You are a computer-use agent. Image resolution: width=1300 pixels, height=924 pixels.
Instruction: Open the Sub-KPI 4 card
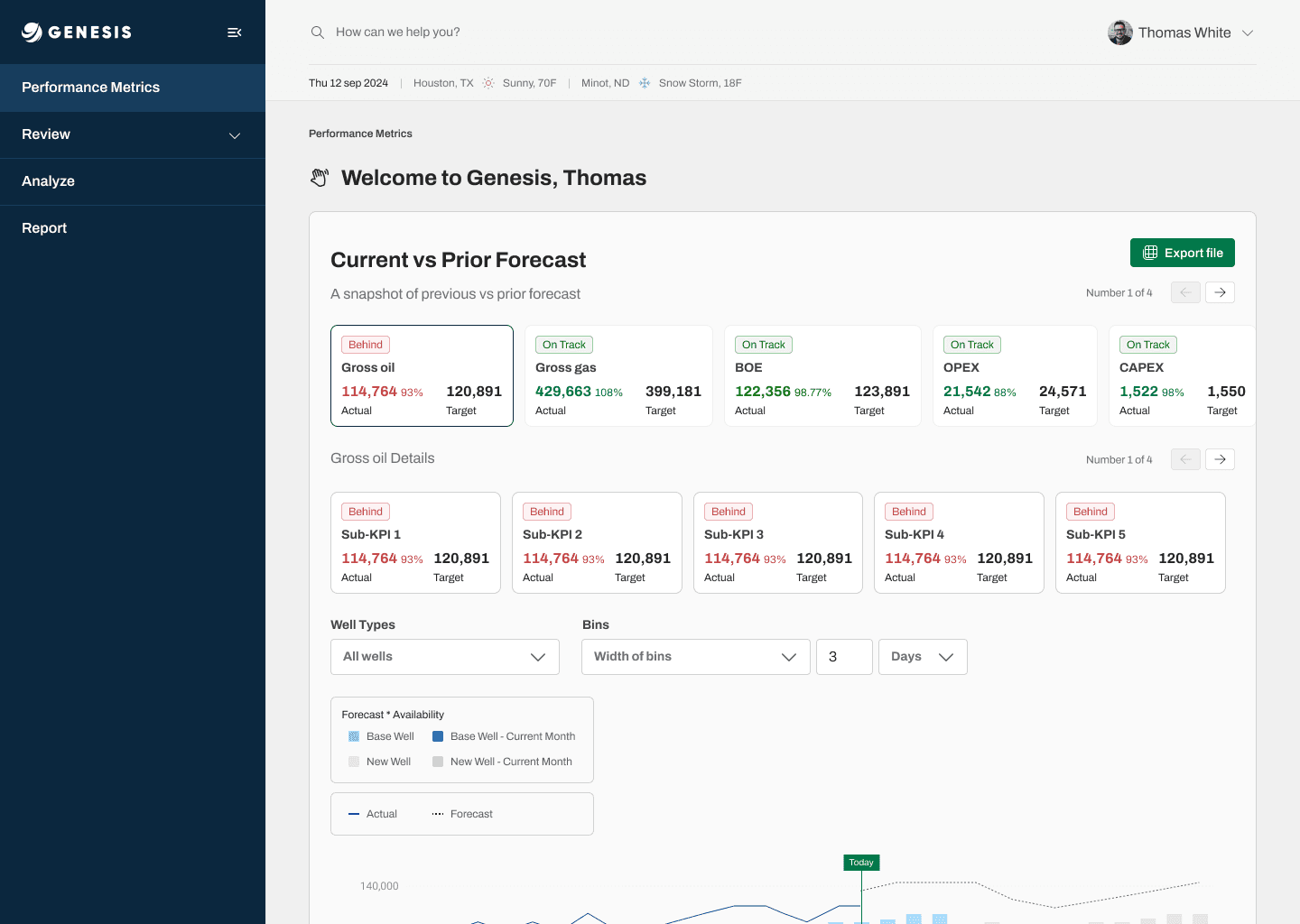tap(959, 542)
